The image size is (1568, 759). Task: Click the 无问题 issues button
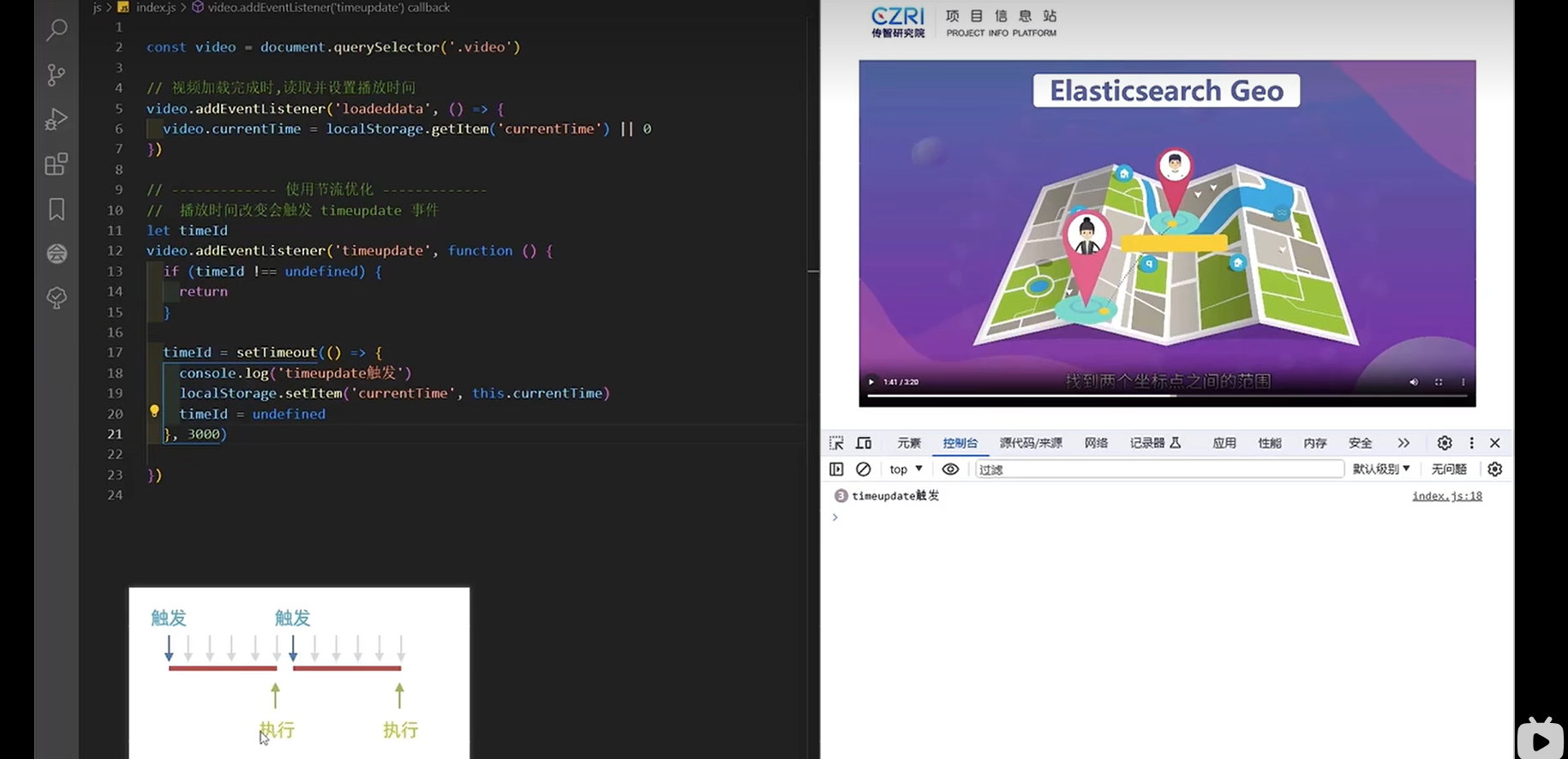pos(1449,469)
